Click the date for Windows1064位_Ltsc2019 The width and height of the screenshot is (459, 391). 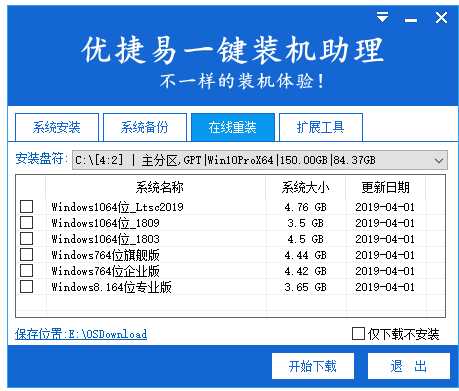coord(385,207)
